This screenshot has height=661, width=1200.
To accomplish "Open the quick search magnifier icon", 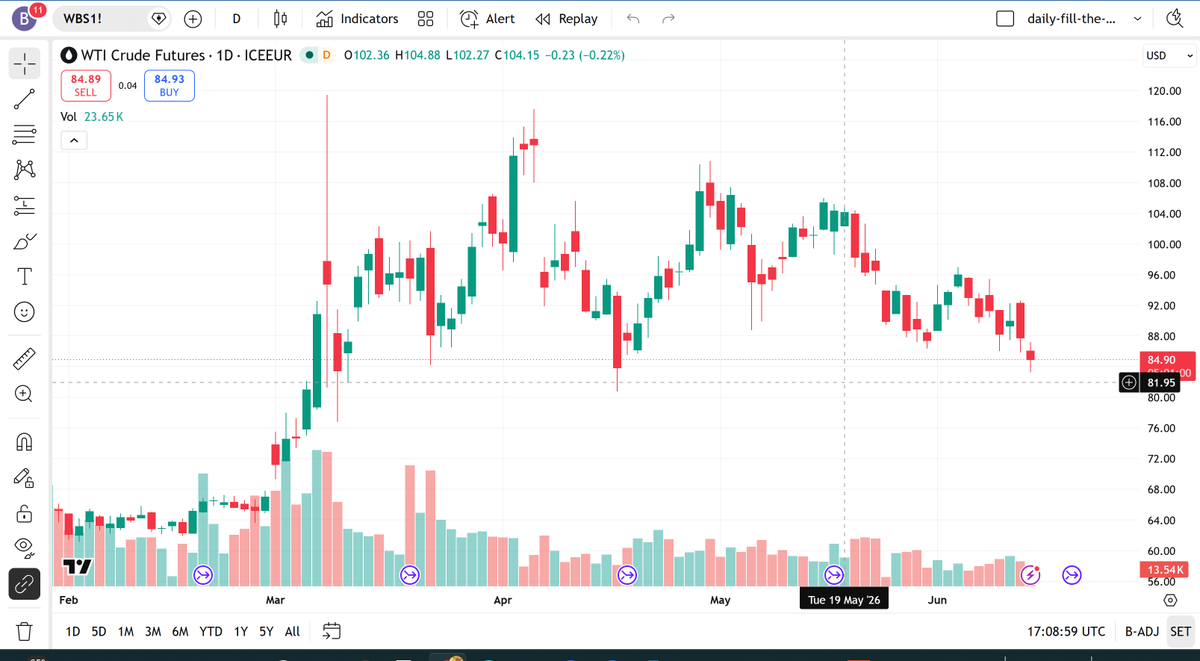I will (x=1174, y=18).
